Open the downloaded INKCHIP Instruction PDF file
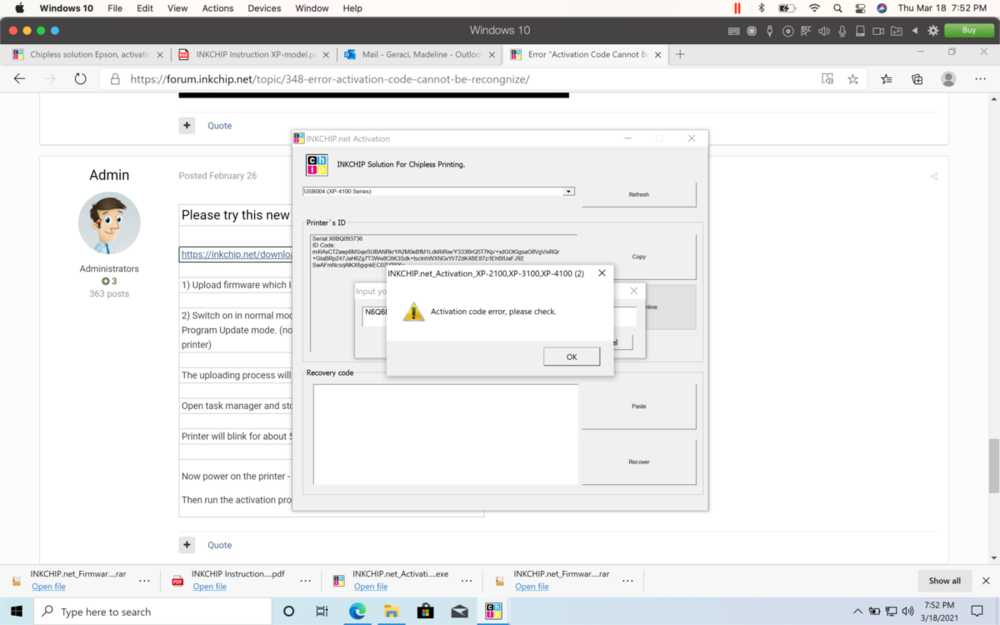This screenshot has width=1000, height=625. pos(209,587)
